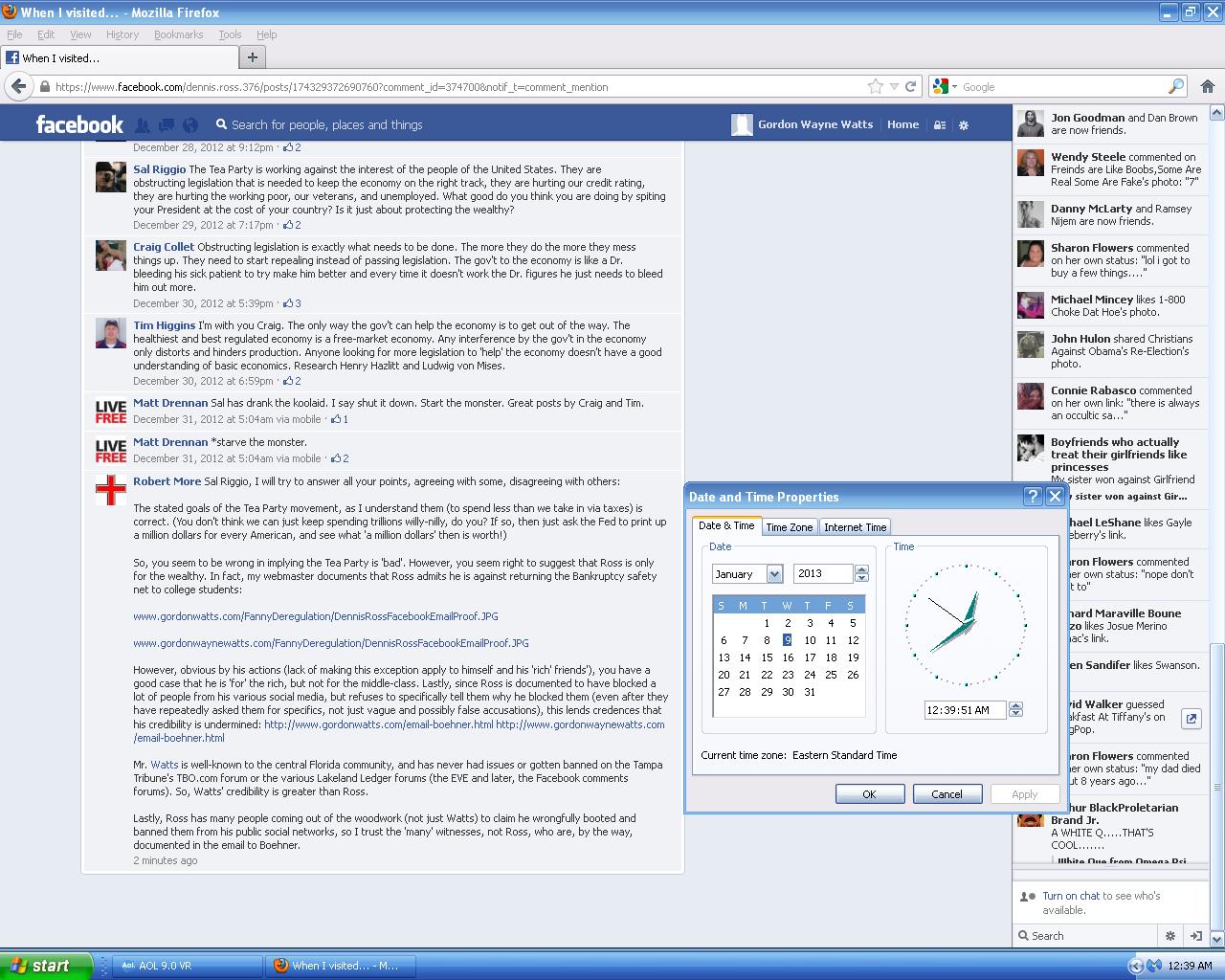This screenshot has height=980, width=1225.
Task: Select day 15 in the calendar
Action: click(x=767, y=657)
